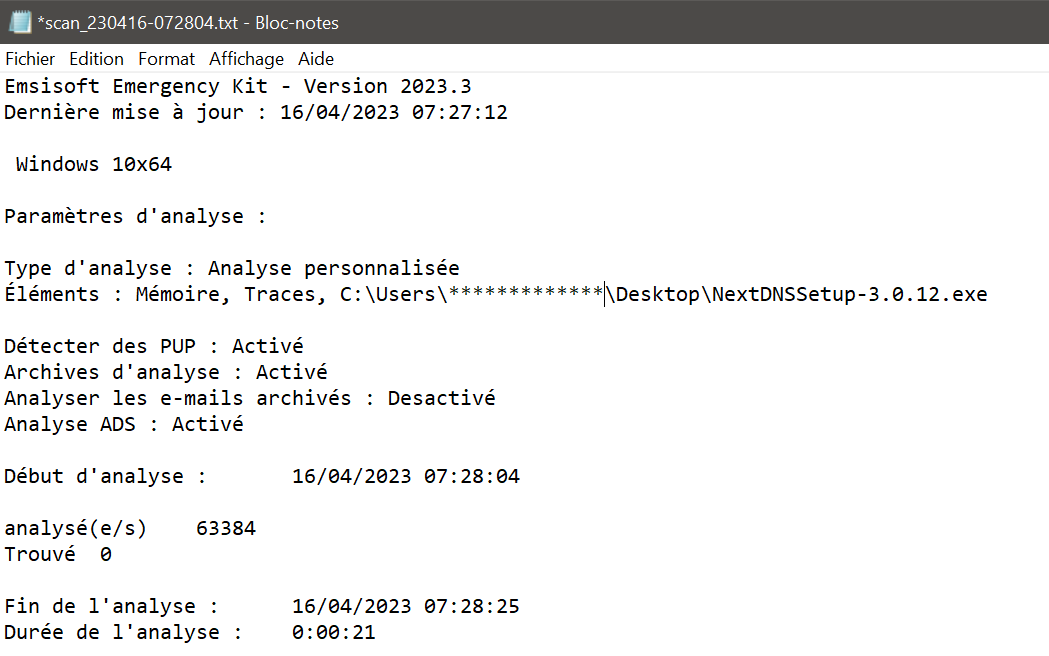Place cursor in the Emsisoft Emergency Kit line

237,86
